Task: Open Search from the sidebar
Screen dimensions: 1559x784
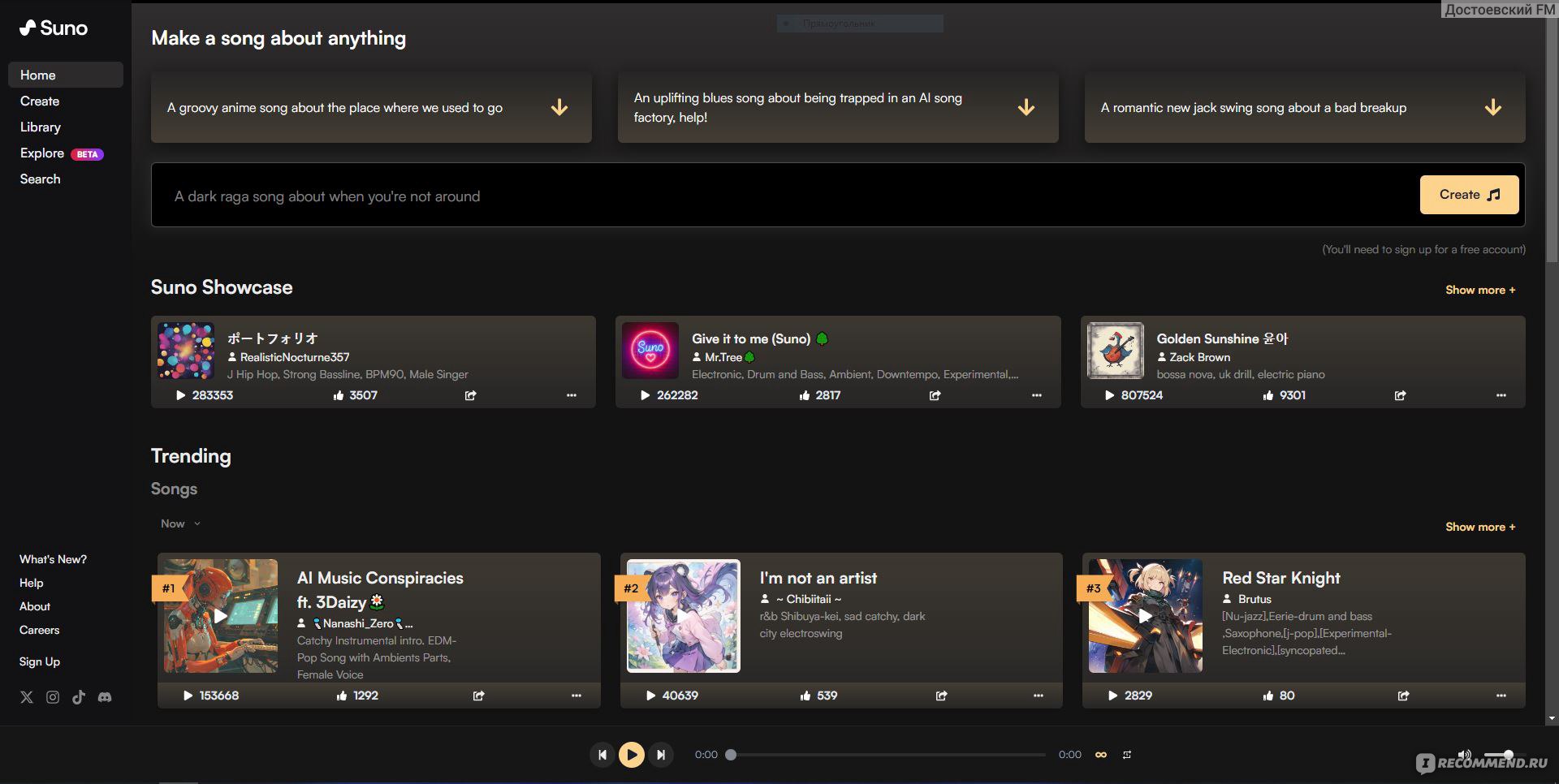Action: [x=41, y=179]
